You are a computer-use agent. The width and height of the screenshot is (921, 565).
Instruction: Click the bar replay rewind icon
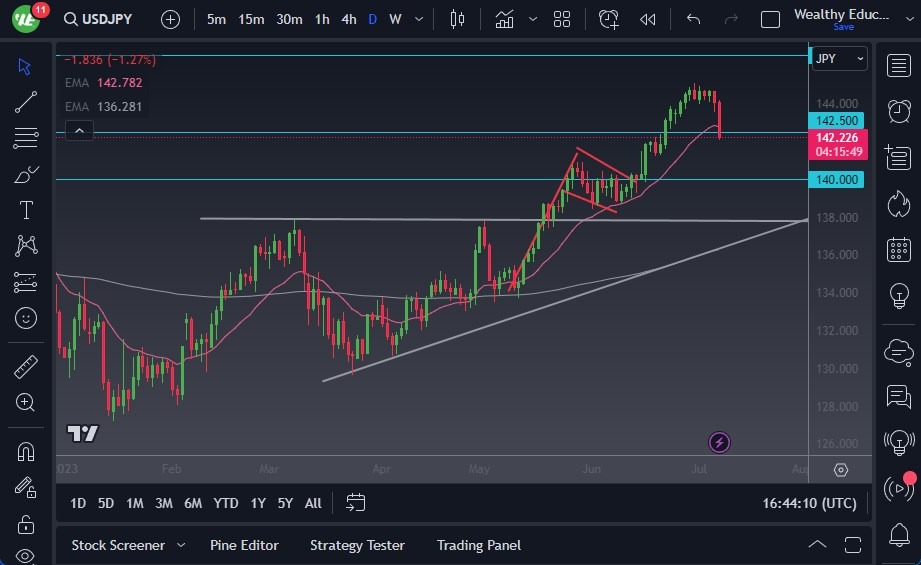[648, 19]
